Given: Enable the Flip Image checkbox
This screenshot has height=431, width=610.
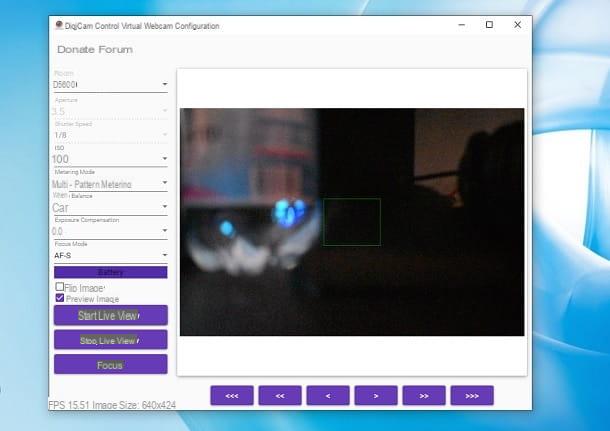Looking at the screenshot, I should click(60, 287).
